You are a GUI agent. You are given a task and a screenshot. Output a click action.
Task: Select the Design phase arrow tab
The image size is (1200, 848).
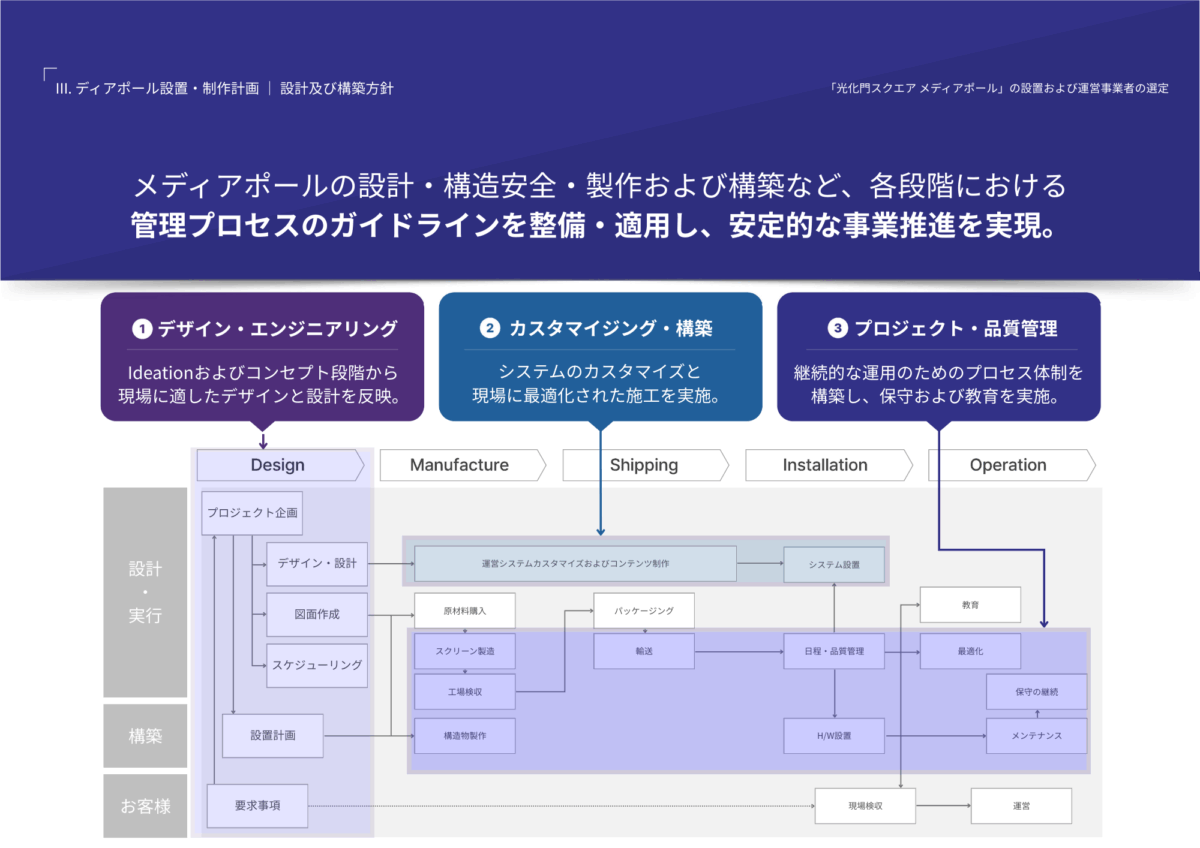coord(279,465)
